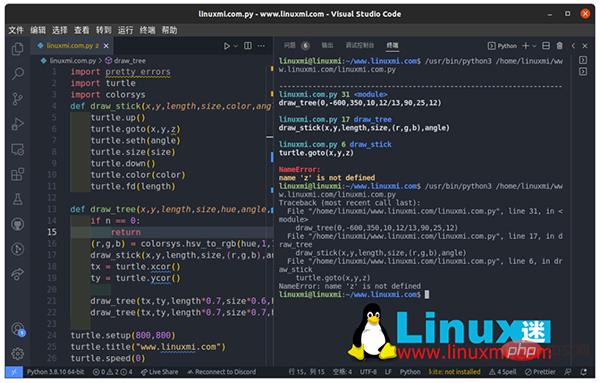Open the Explorer view in activity bar
The image size is (600, 383).
coord(17,49)
